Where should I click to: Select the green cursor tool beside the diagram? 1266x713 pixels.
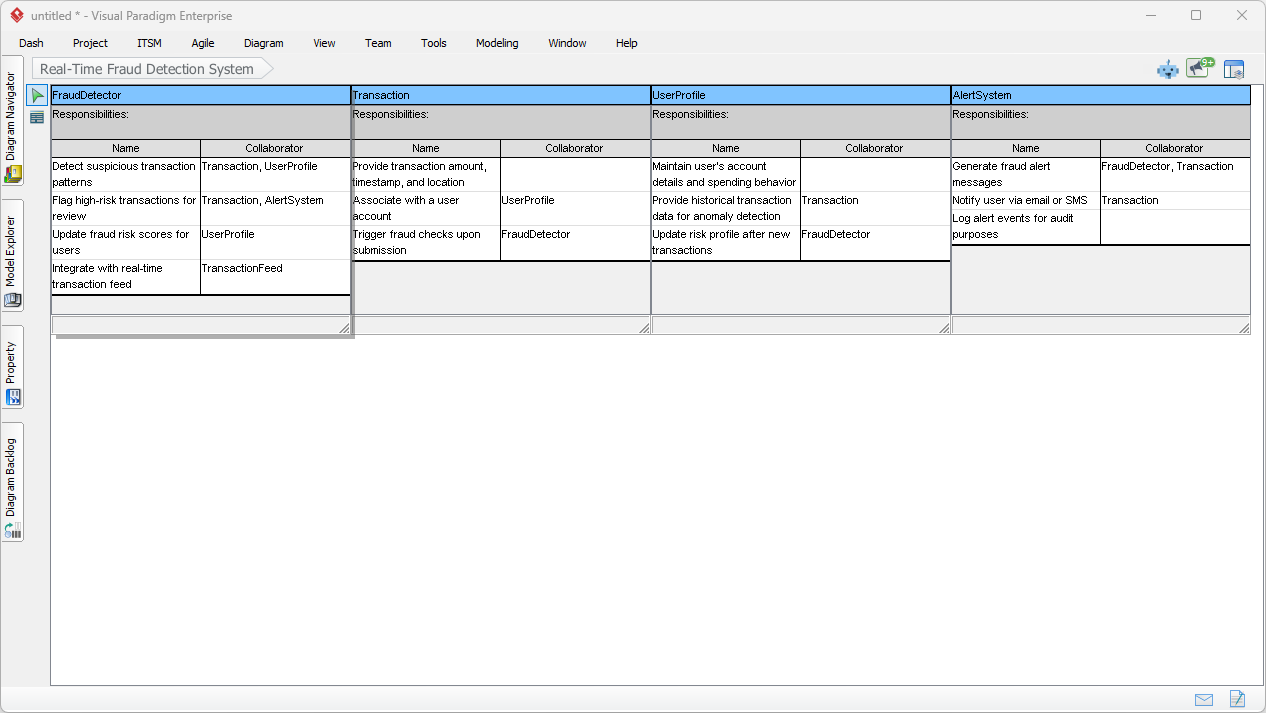pos(37,95)
